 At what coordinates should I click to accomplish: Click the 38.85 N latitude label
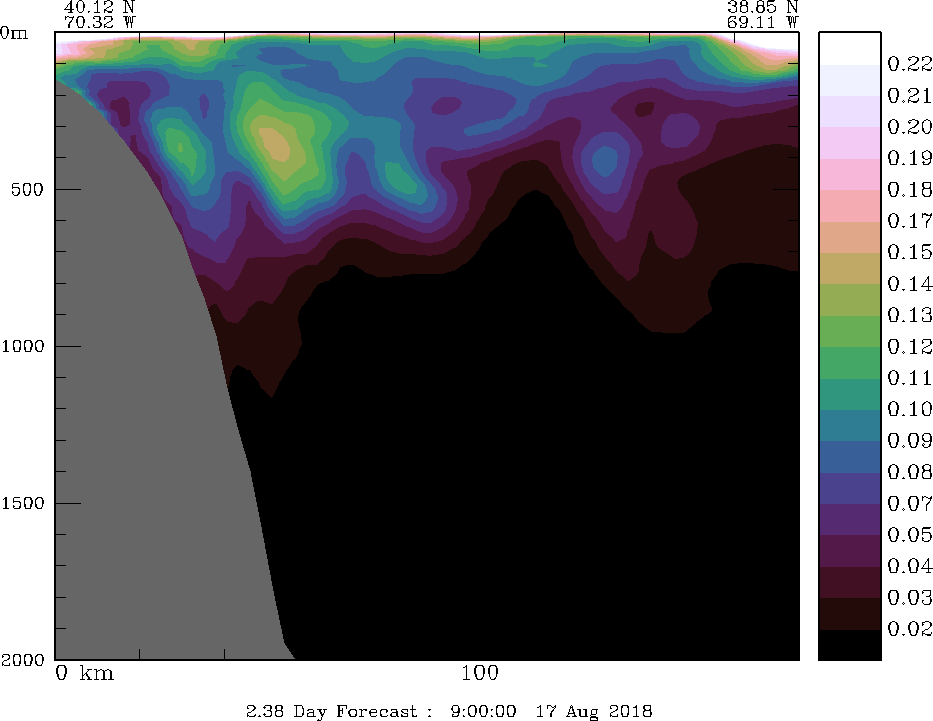pyautogui.click(x=762, y=7)
